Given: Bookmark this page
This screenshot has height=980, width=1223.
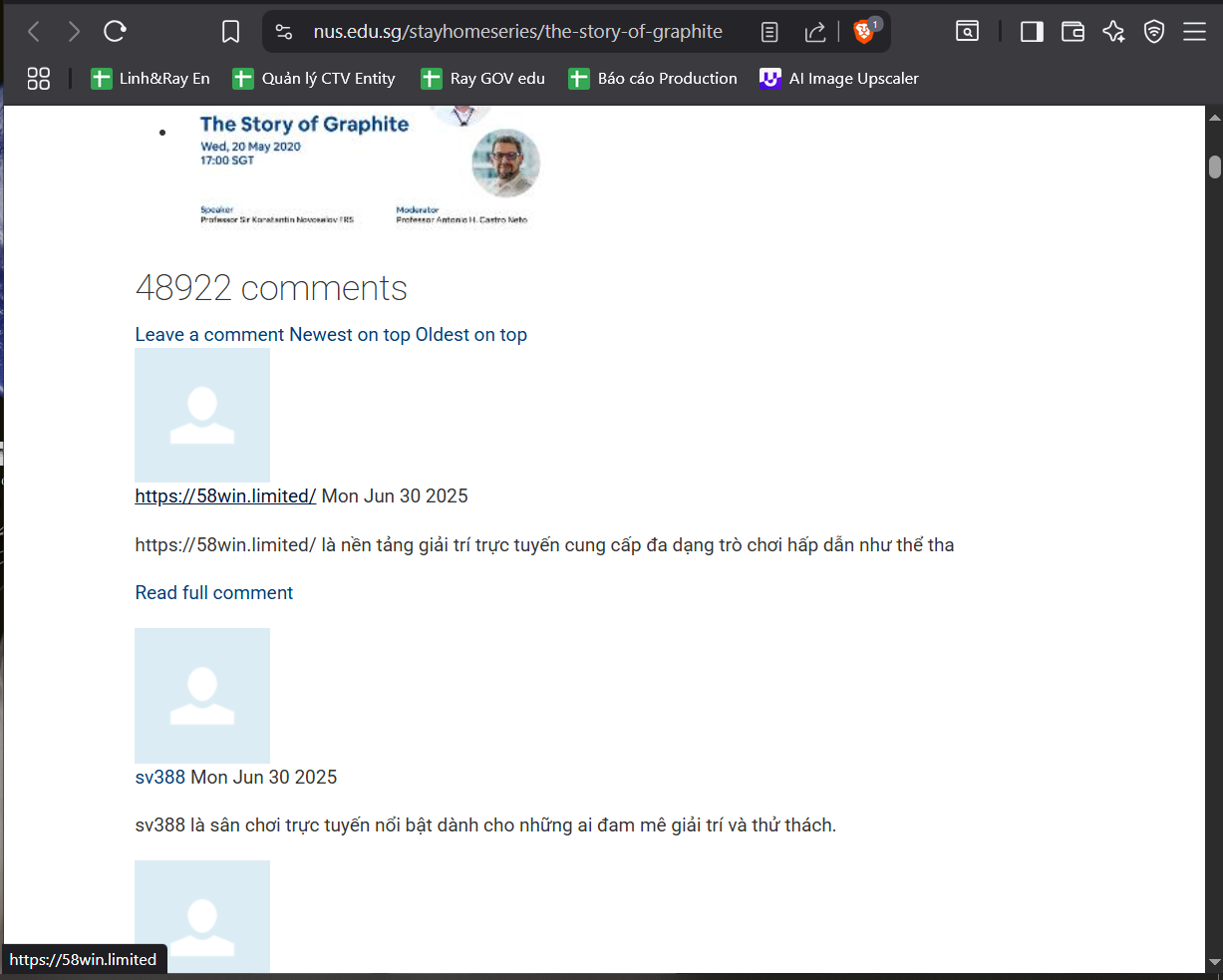Looking at the screenshot, I should point(230,32).
